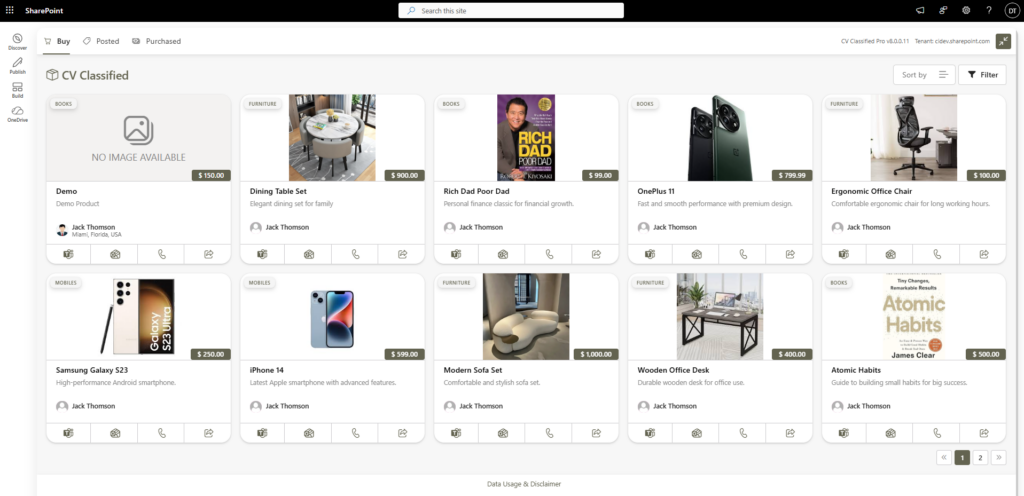
Task: Click the megaphone announcements icon
Action: [x=920, y=10]
